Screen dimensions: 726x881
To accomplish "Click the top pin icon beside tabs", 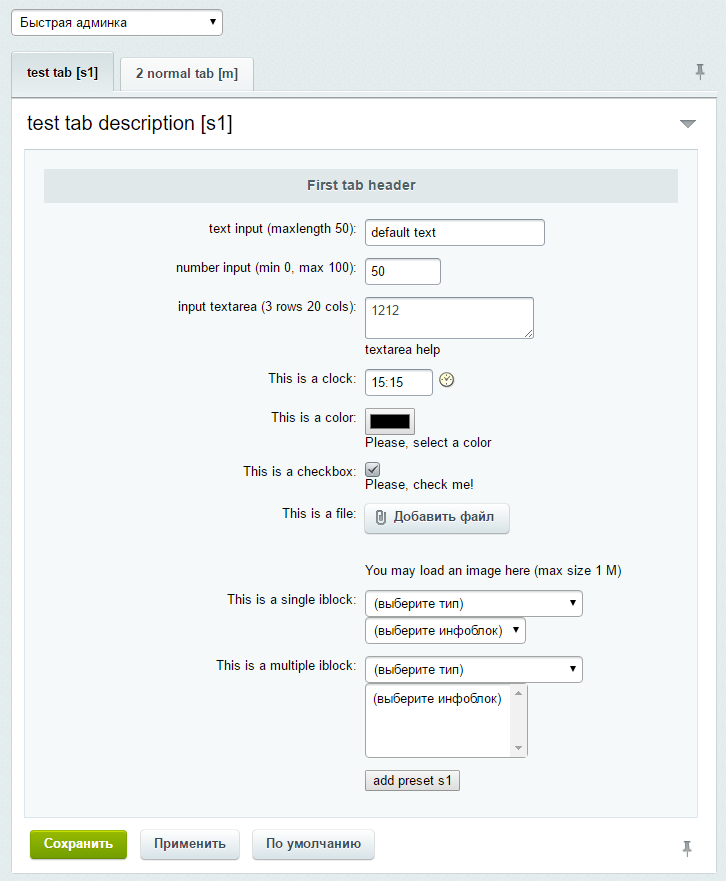I will point(700,71).
